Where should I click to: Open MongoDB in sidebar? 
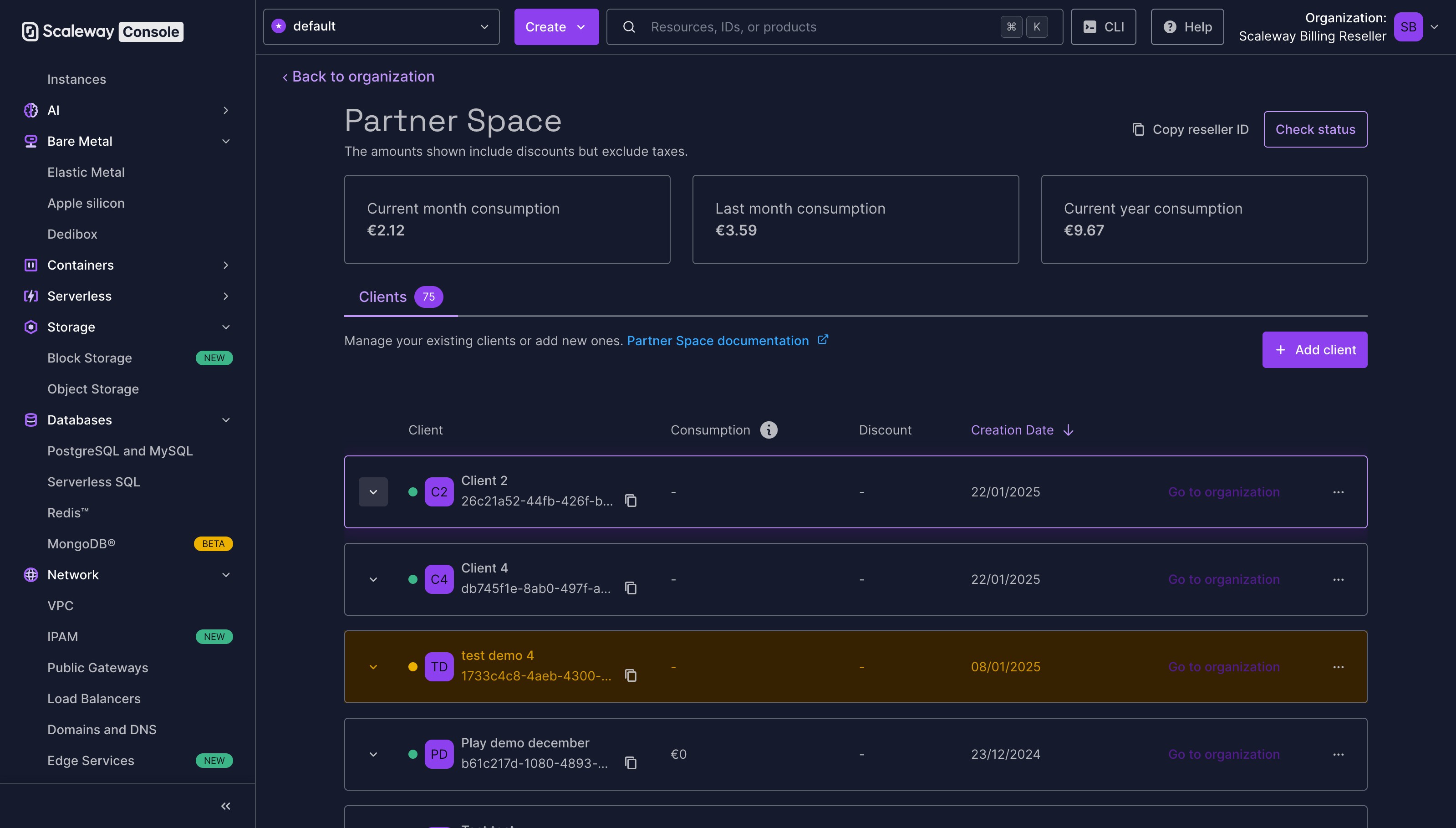point(81,544)
